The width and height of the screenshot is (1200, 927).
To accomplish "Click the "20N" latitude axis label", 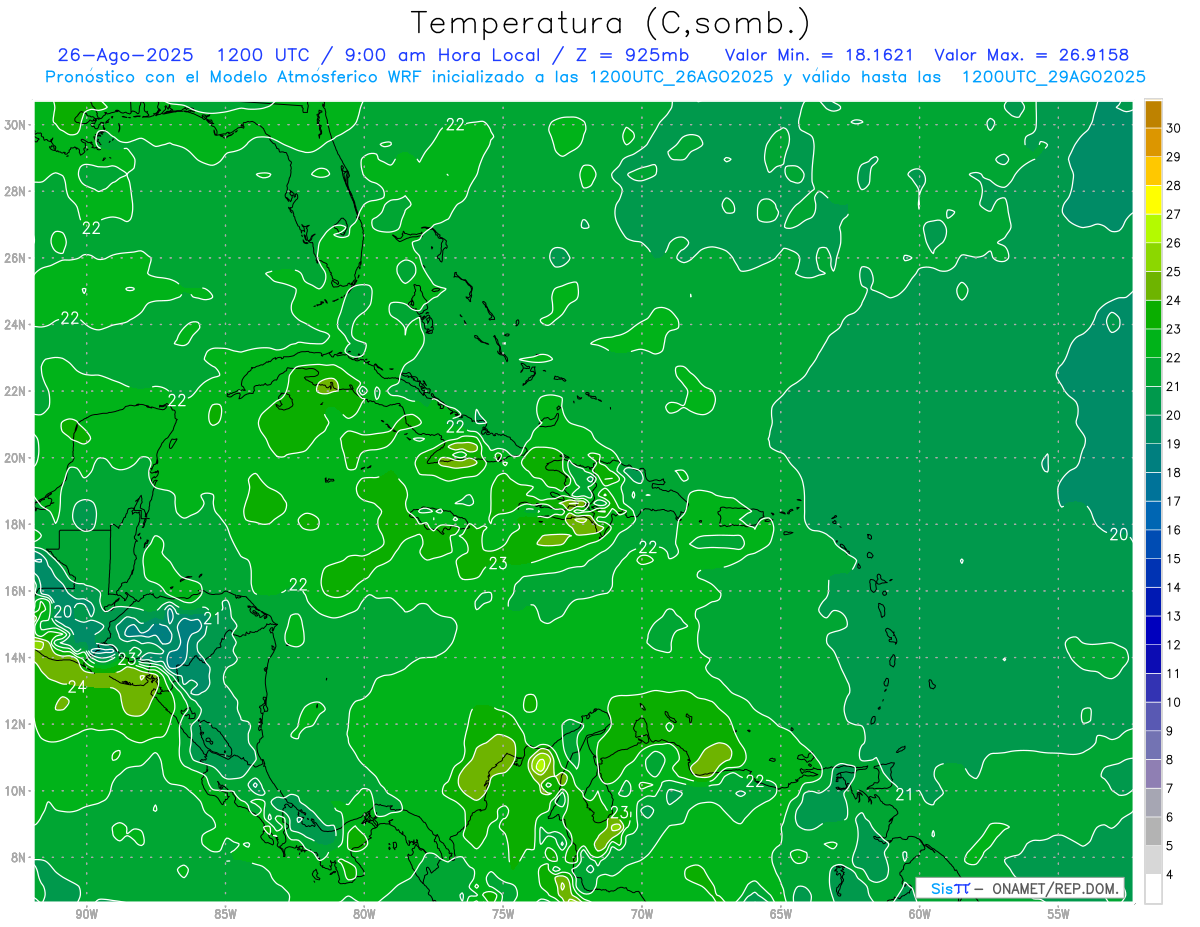I will [15, 457].
